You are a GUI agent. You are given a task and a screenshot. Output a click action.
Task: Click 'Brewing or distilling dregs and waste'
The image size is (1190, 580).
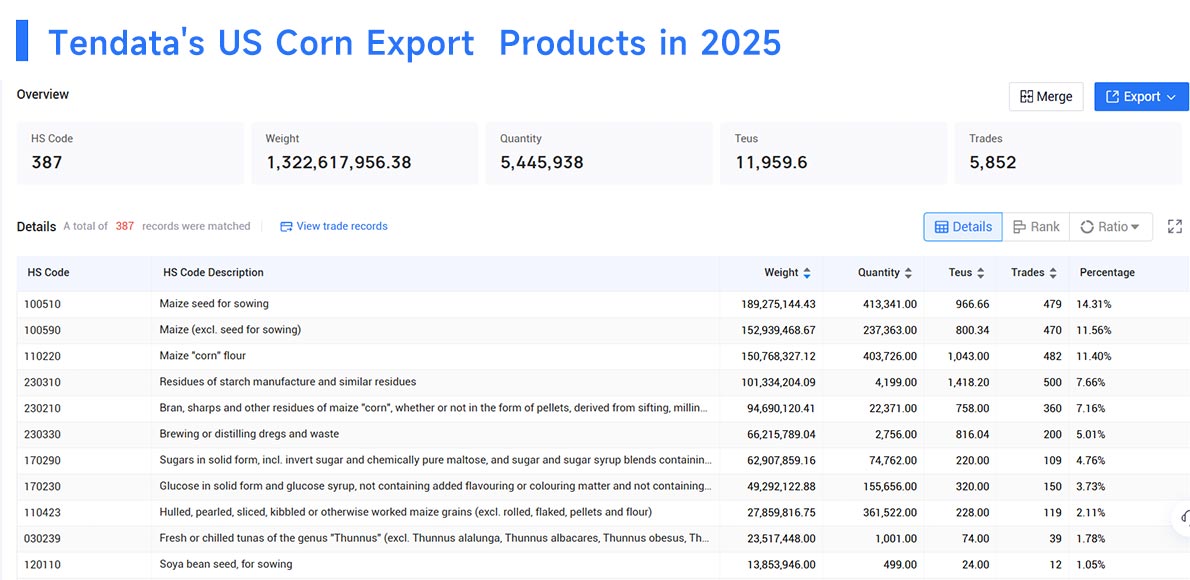point(249,433)
